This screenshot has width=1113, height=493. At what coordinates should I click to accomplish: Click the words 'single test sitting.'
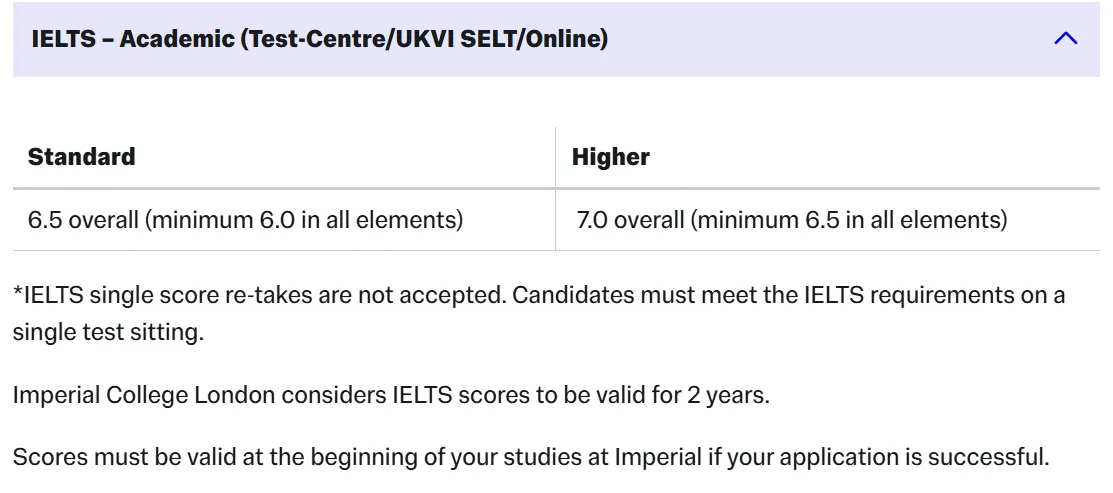point(108,333)
